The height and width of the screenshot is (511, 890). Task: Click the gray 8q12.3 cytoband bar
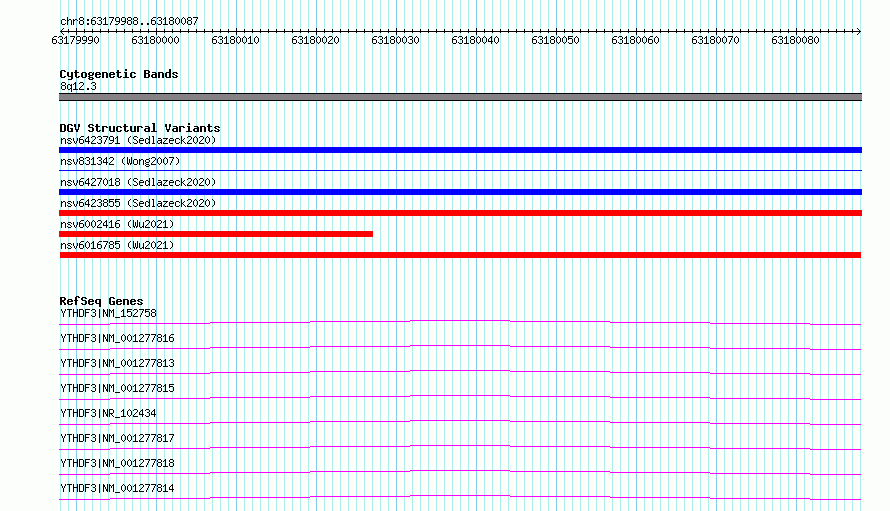[460, 97]
